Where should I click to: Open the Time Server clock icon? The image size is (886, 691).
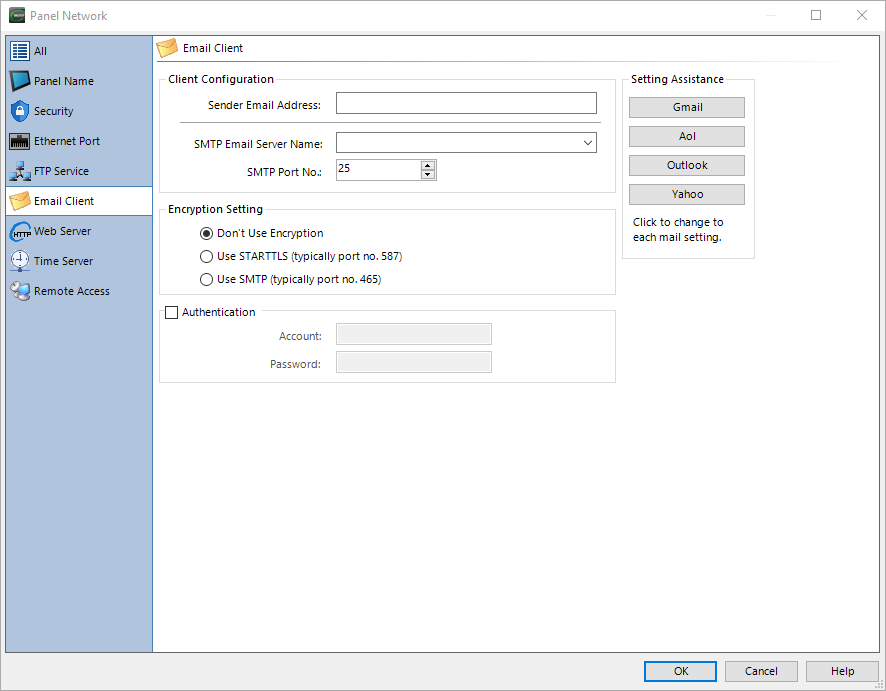point(18,261)
